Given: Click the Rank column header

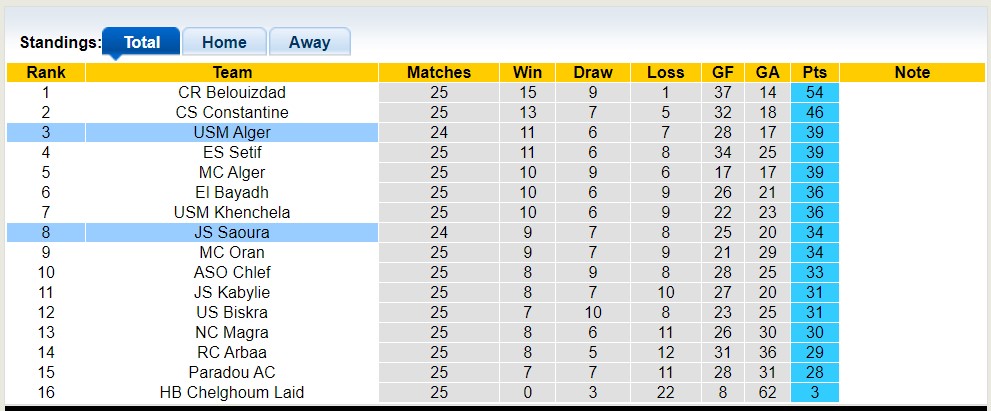Looking at the screenshot, I should (46, 72).
